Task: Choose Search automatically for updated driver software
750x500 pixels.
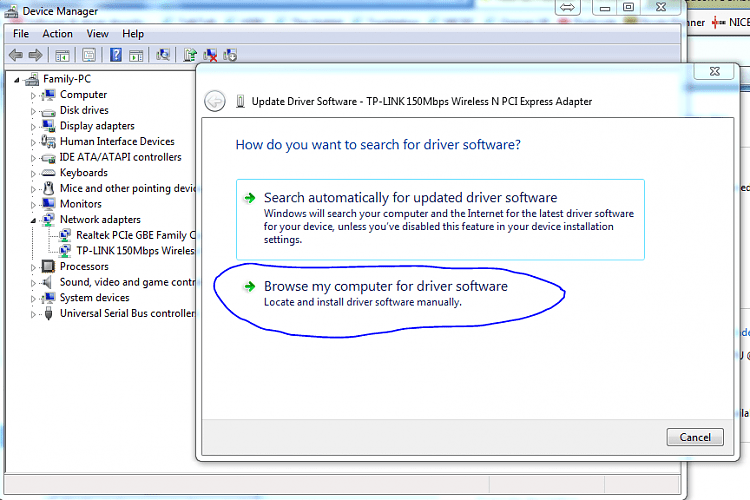Action: (x=440, y=220)
